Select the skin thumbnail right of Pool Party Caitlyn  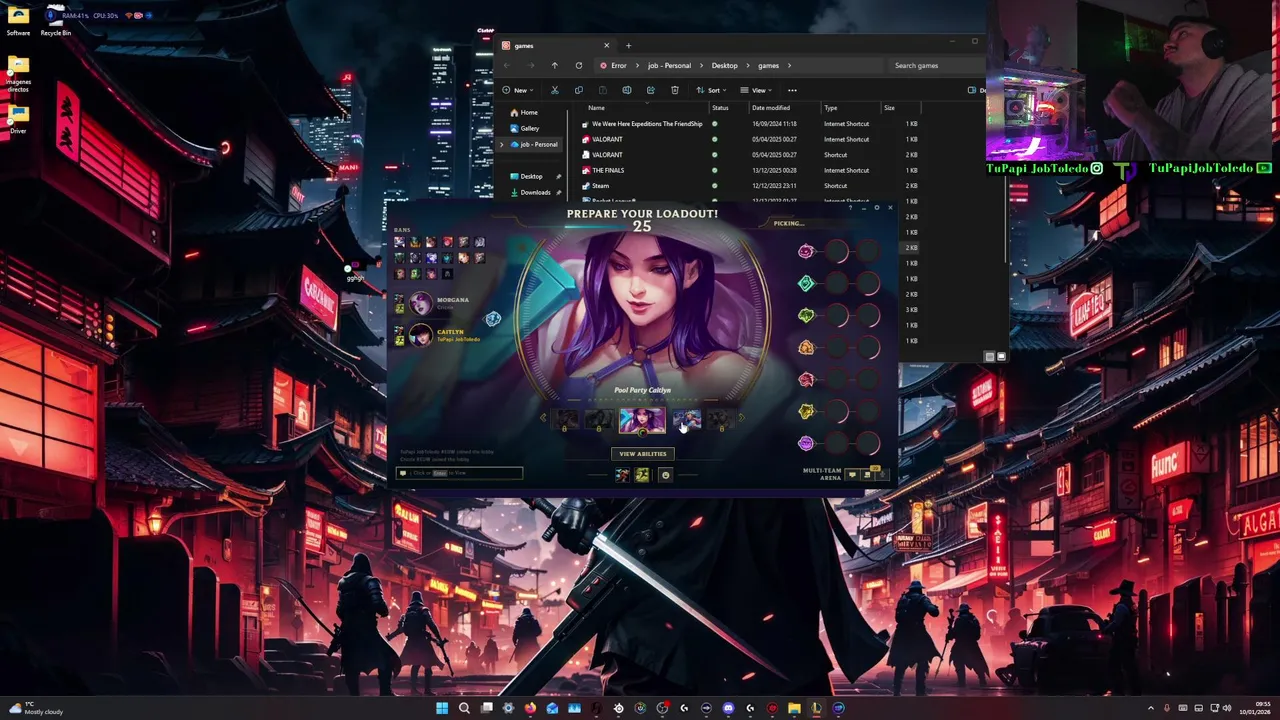[x=686, y=420]
